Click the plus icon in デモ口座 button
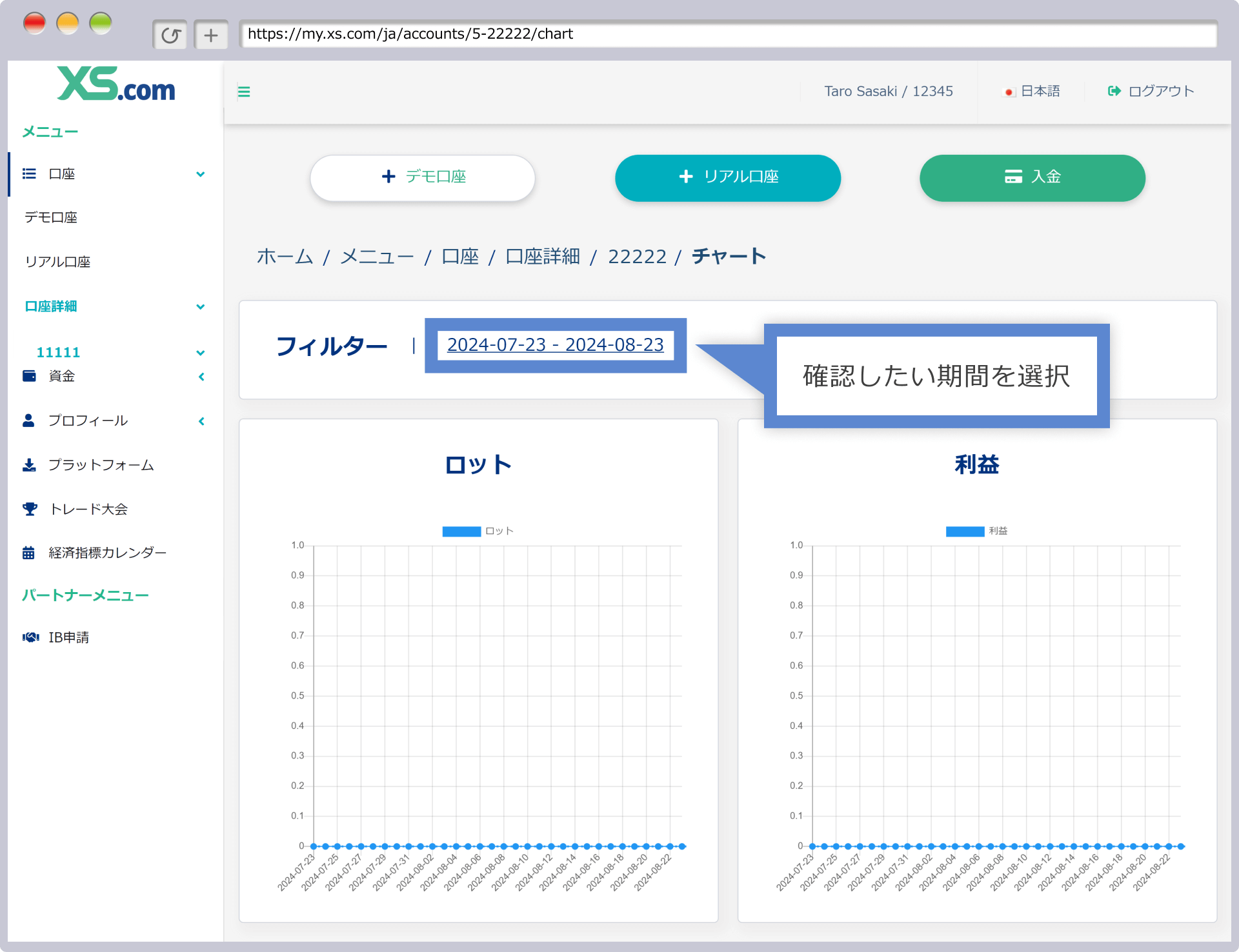 [388, 177]
